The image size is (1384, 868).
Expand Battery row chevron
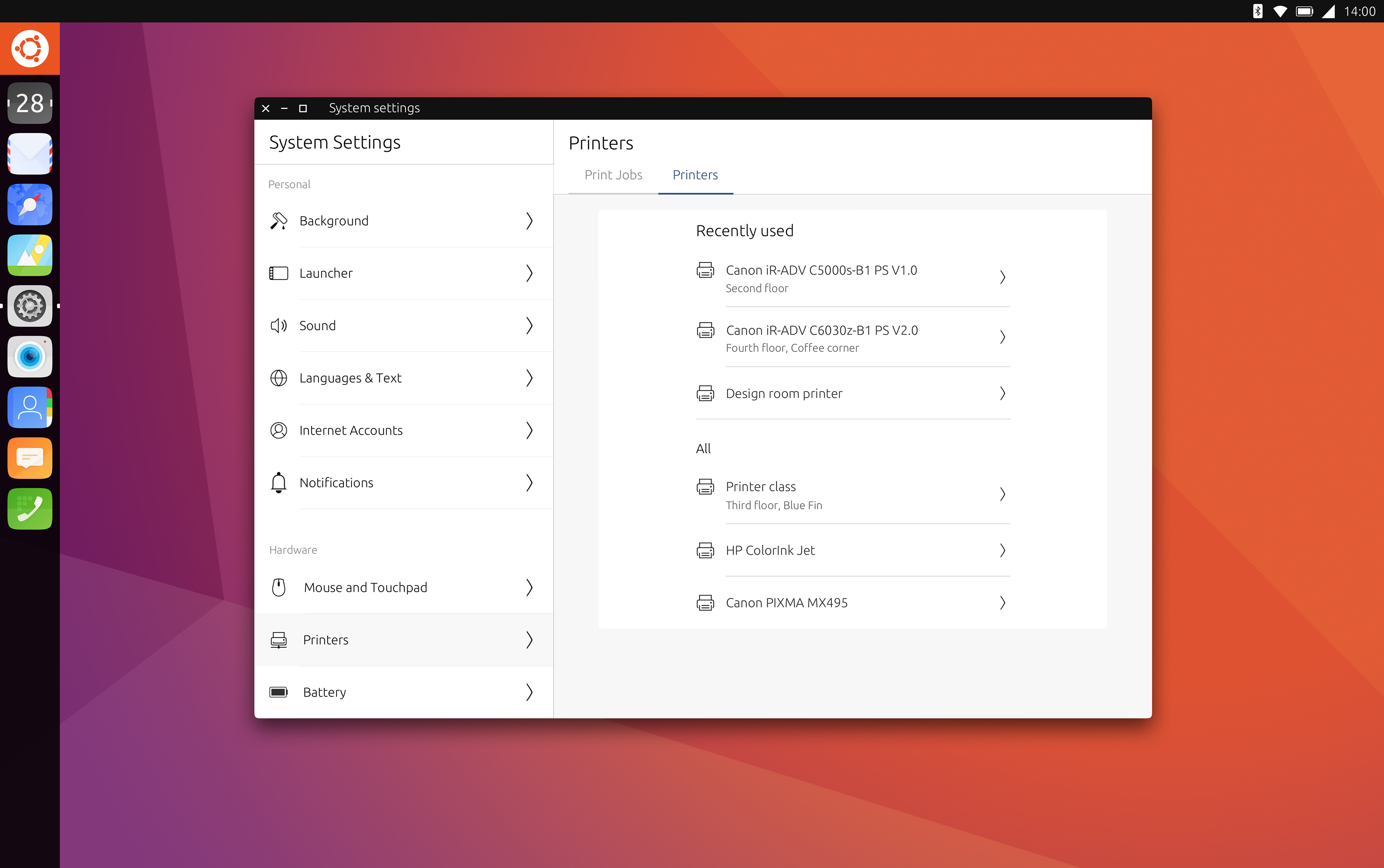[x=529, y=692]
